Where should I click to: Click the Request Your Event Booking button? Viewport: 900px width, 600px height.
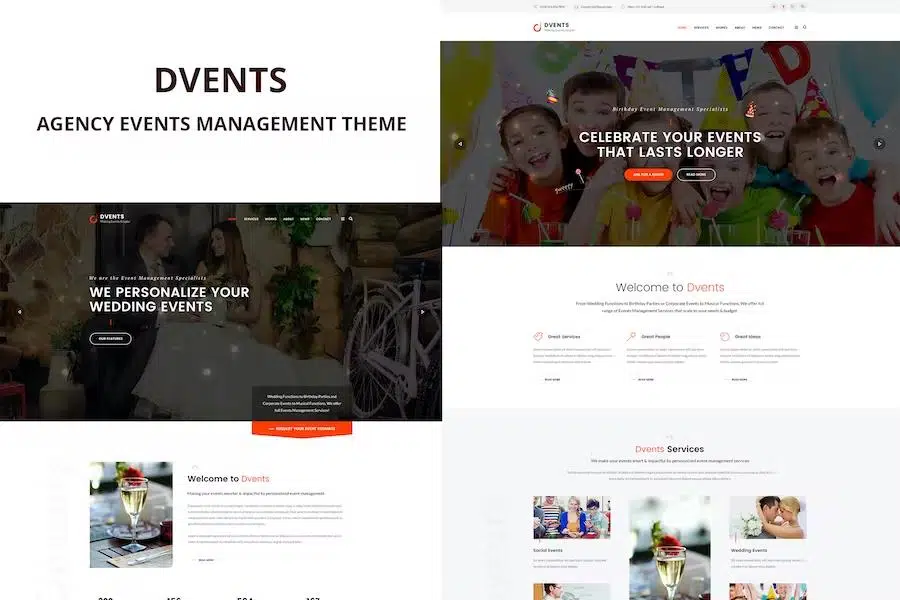[x=301, y=428]
